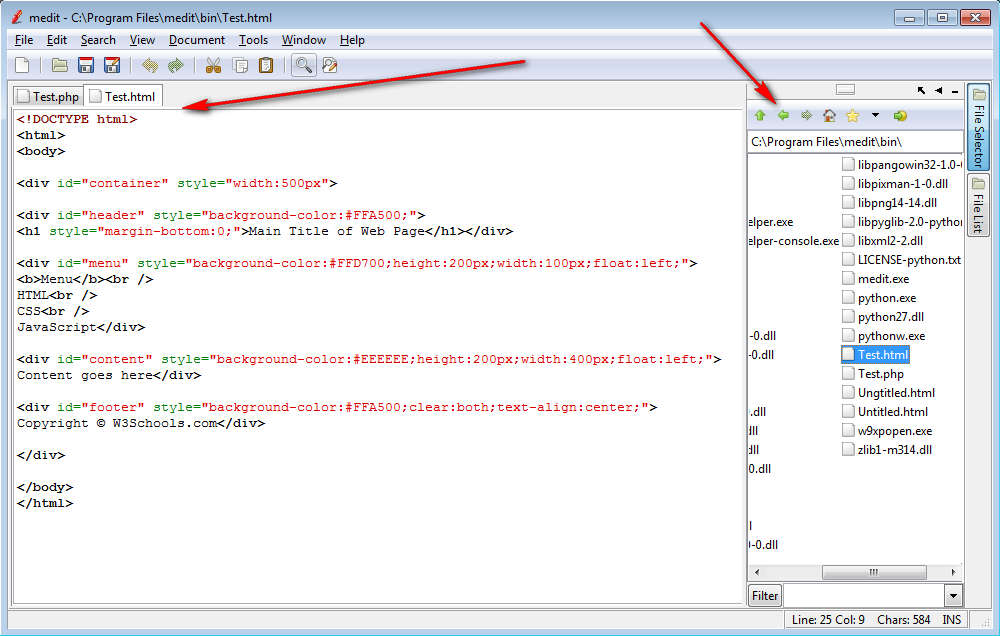Open the Replace tool
Screen dimensions: 1000x636
(x=328, y=65)
